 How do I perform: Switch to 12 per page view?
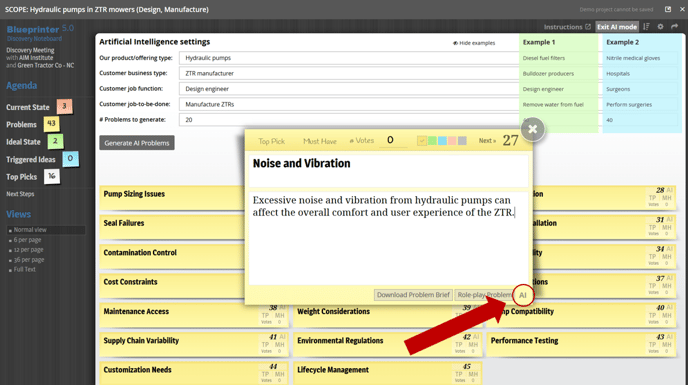pyautogui.click(x=28, y=249)
